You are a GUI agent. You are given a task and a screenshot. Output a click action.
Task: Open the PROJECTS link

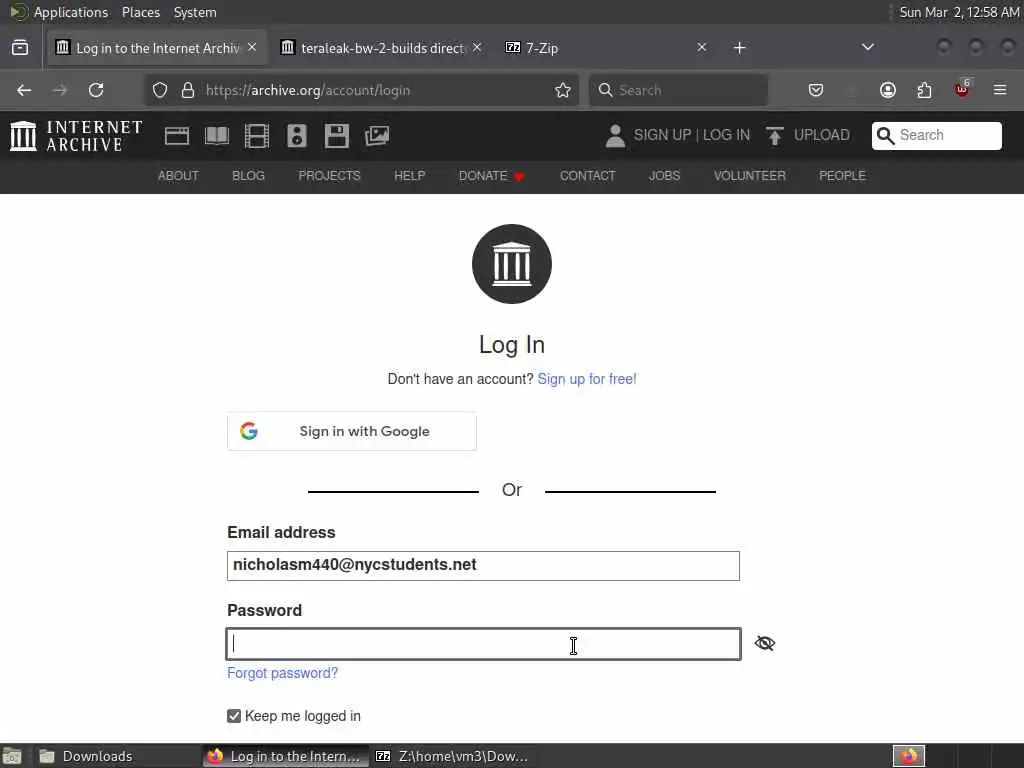[x=329, y=176]
